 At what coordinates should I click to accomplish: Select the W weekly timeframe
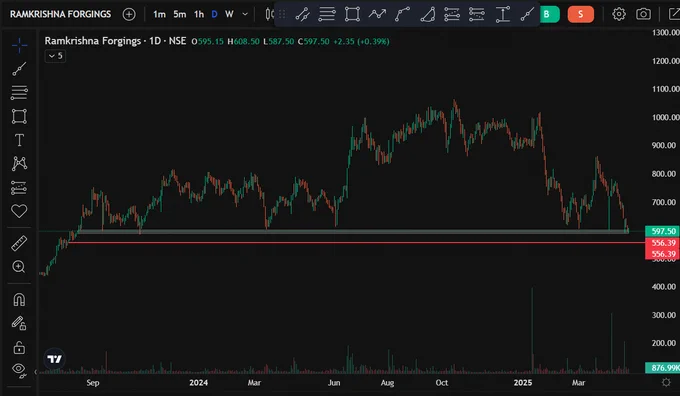[229, 14]
